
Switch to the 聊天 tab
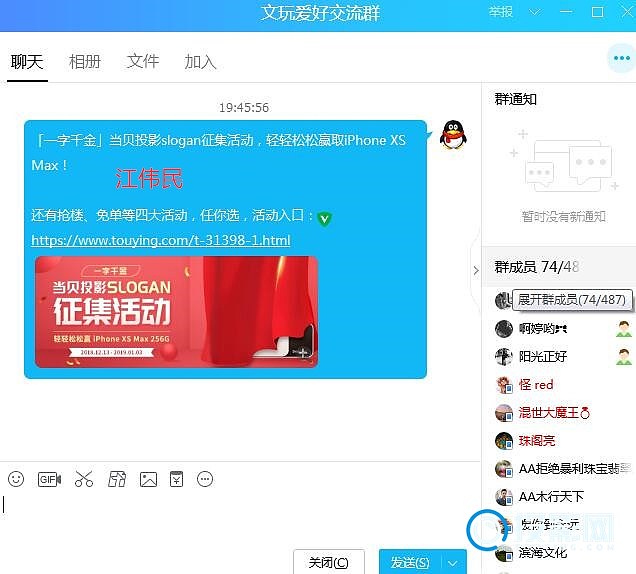[x=27, y=62]
